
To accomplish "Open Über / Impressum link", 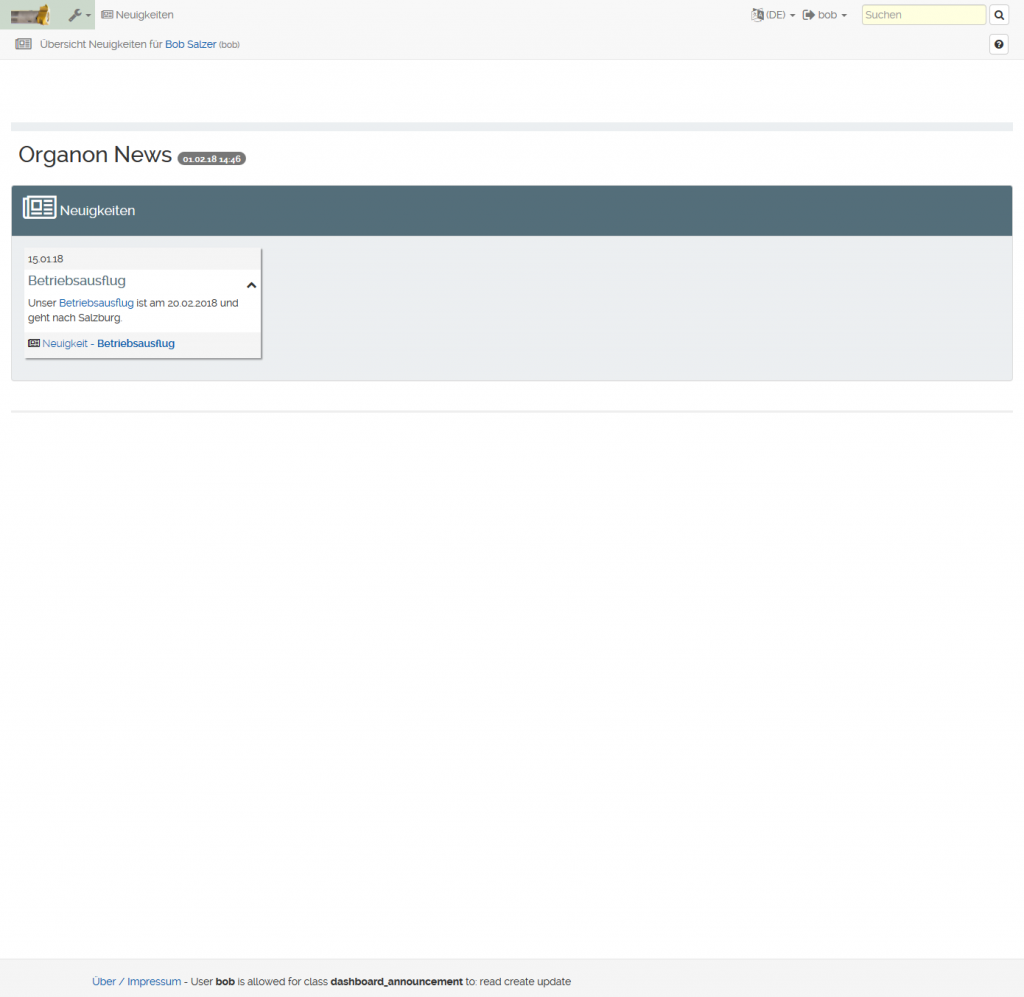I will click(136, 981).
